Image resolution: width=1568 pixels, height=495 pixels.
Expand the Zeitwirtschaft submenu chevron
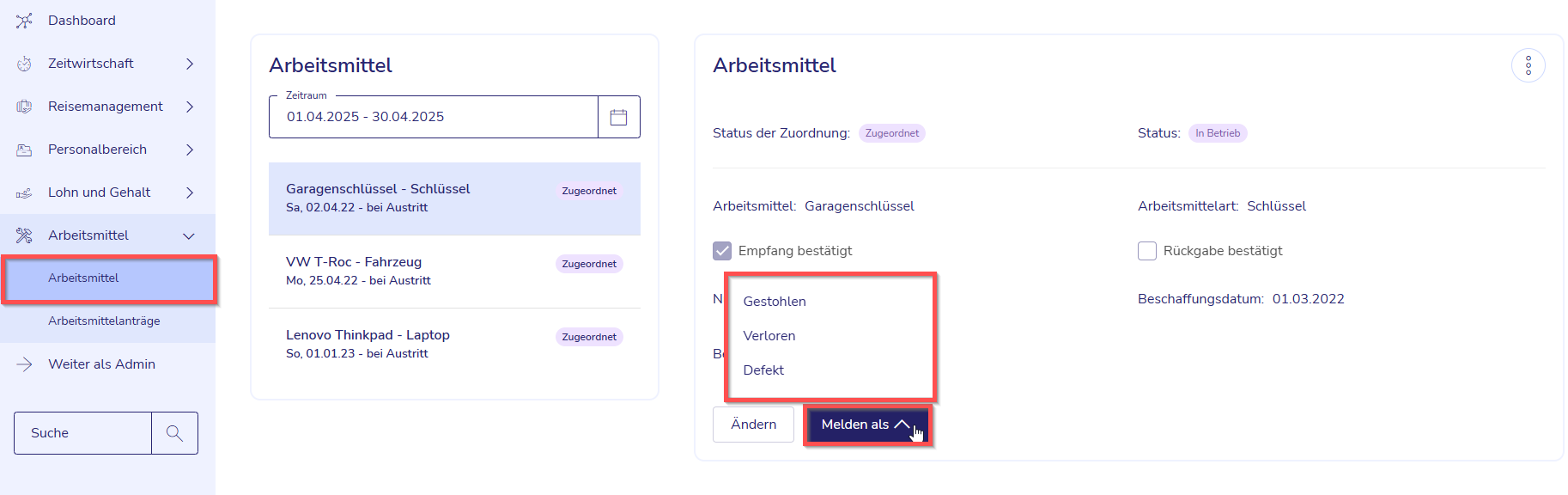(x=190, y=64)
